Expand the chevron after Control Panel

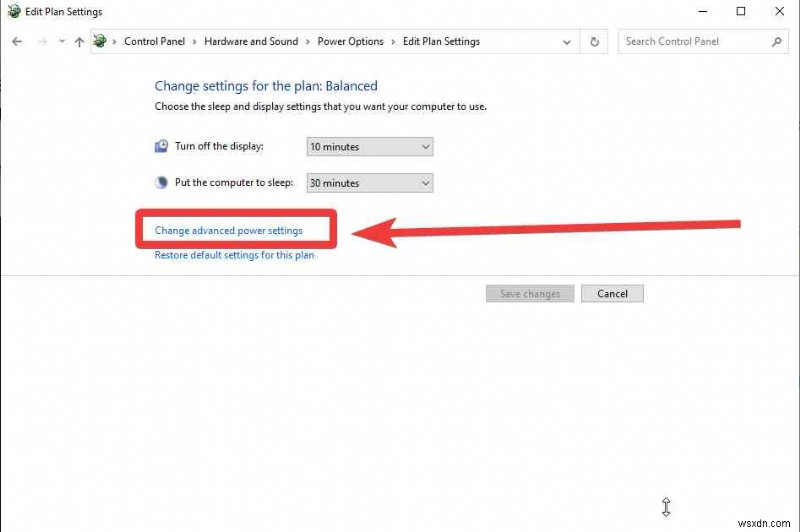[194, 42]
